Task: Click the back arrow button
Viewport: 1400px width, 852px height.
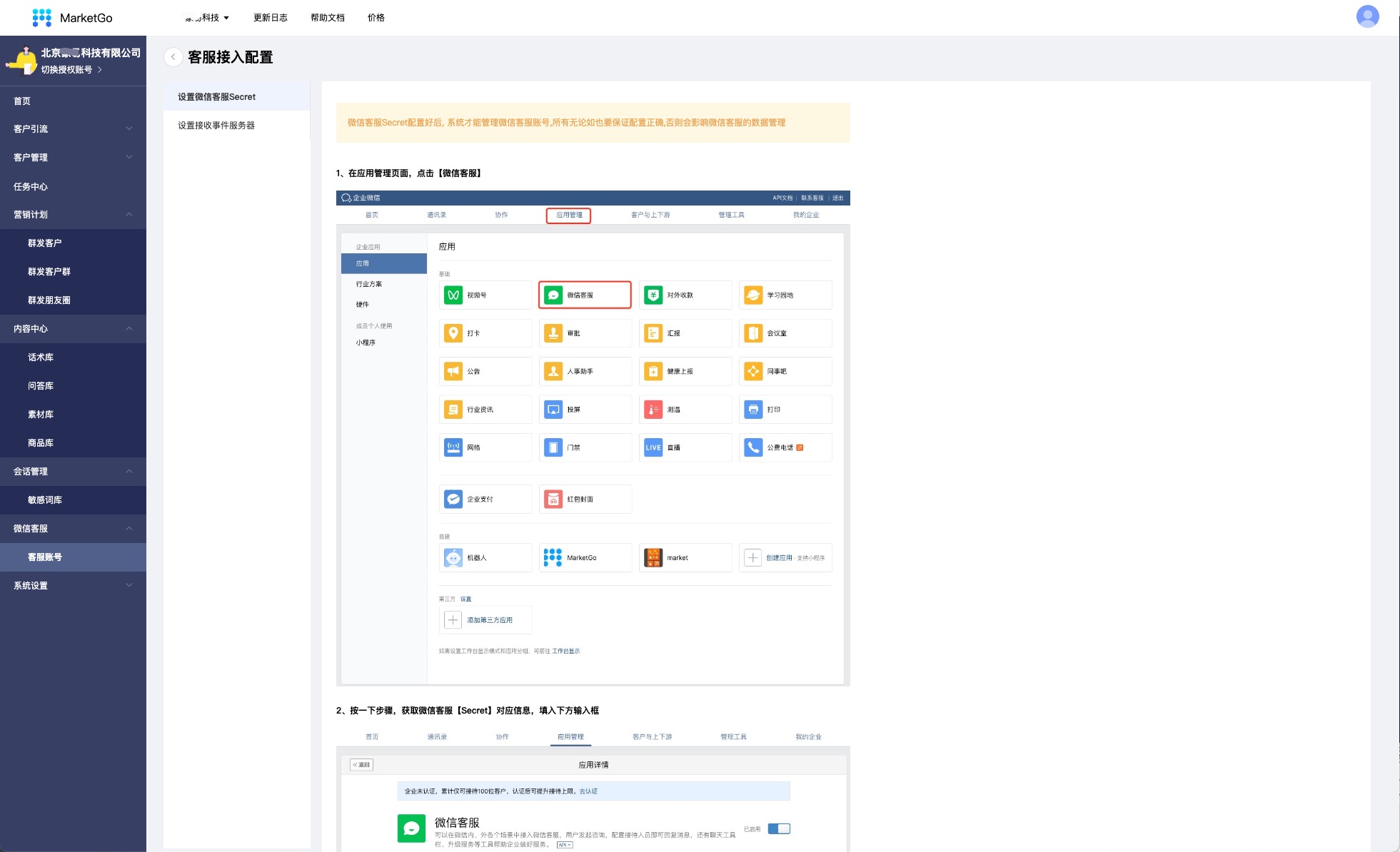Action: pyautogui.click(x=173, y=57)
